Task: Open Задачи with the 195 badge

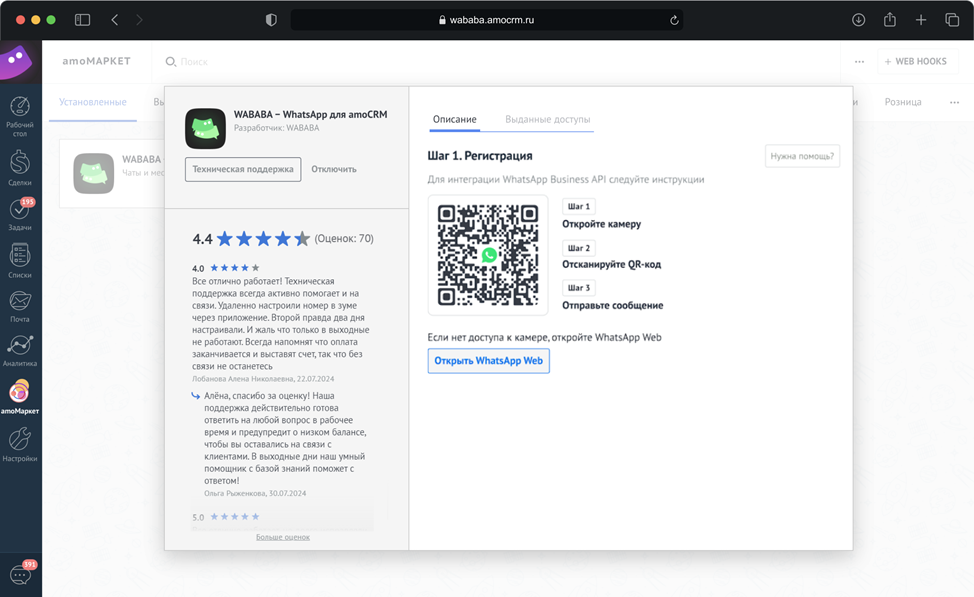Action: point(20,214)
